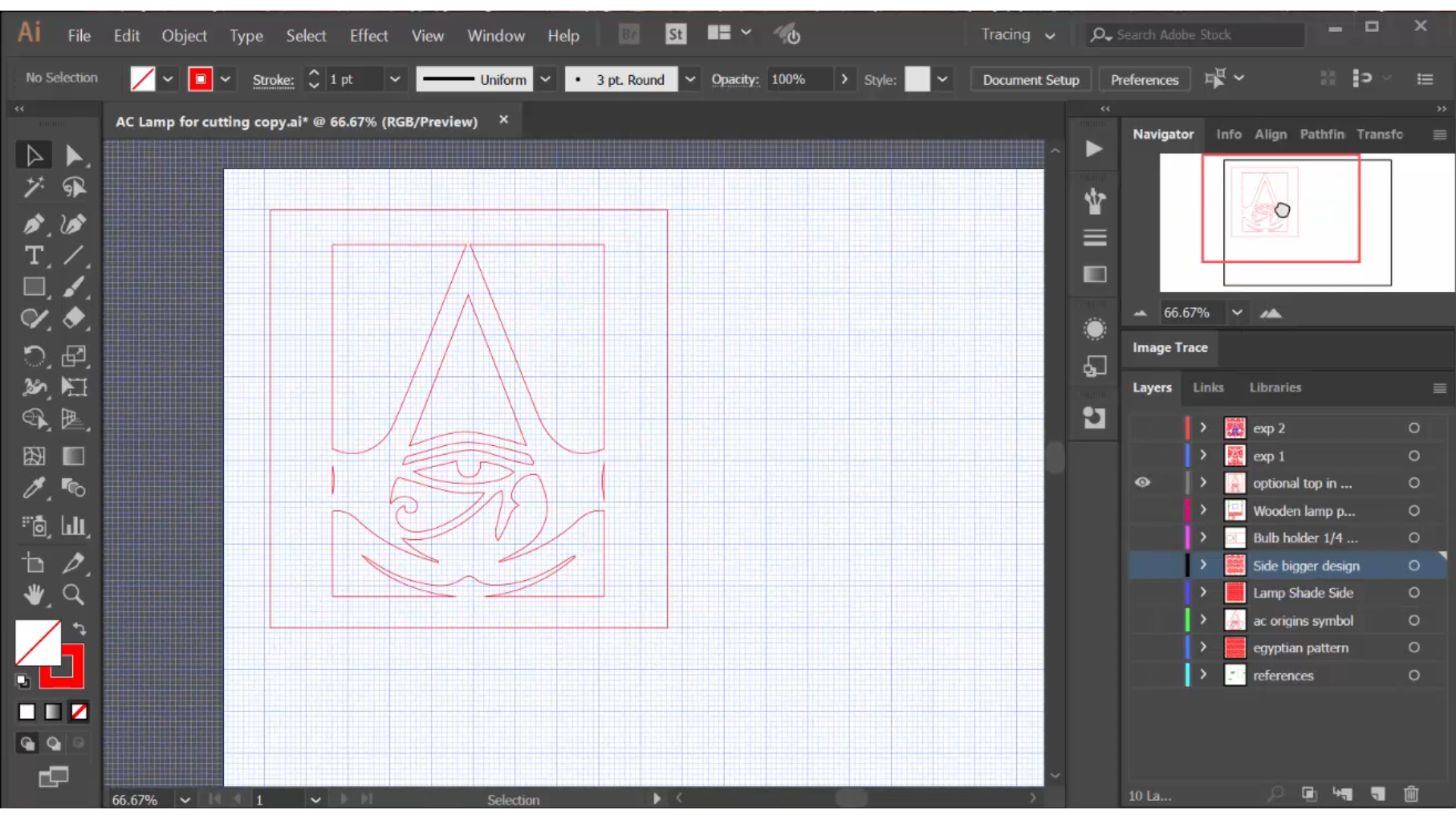This screenshot has height=819, width=1456.
Task: Open the stroke weight dropdown
Action: [394, 79]
